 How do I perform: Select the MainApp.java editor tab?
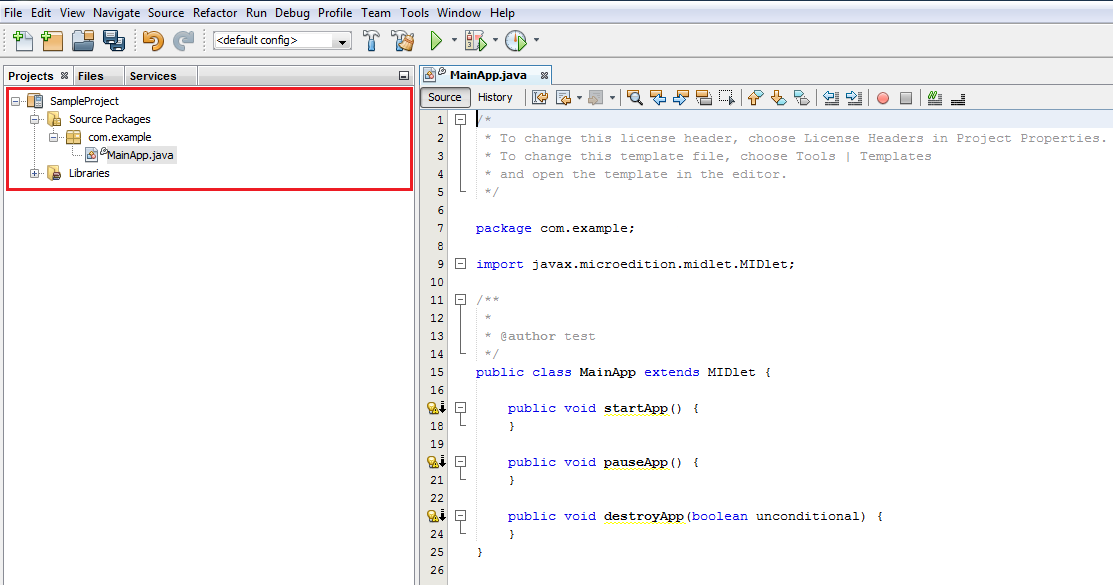click(488, 75)
